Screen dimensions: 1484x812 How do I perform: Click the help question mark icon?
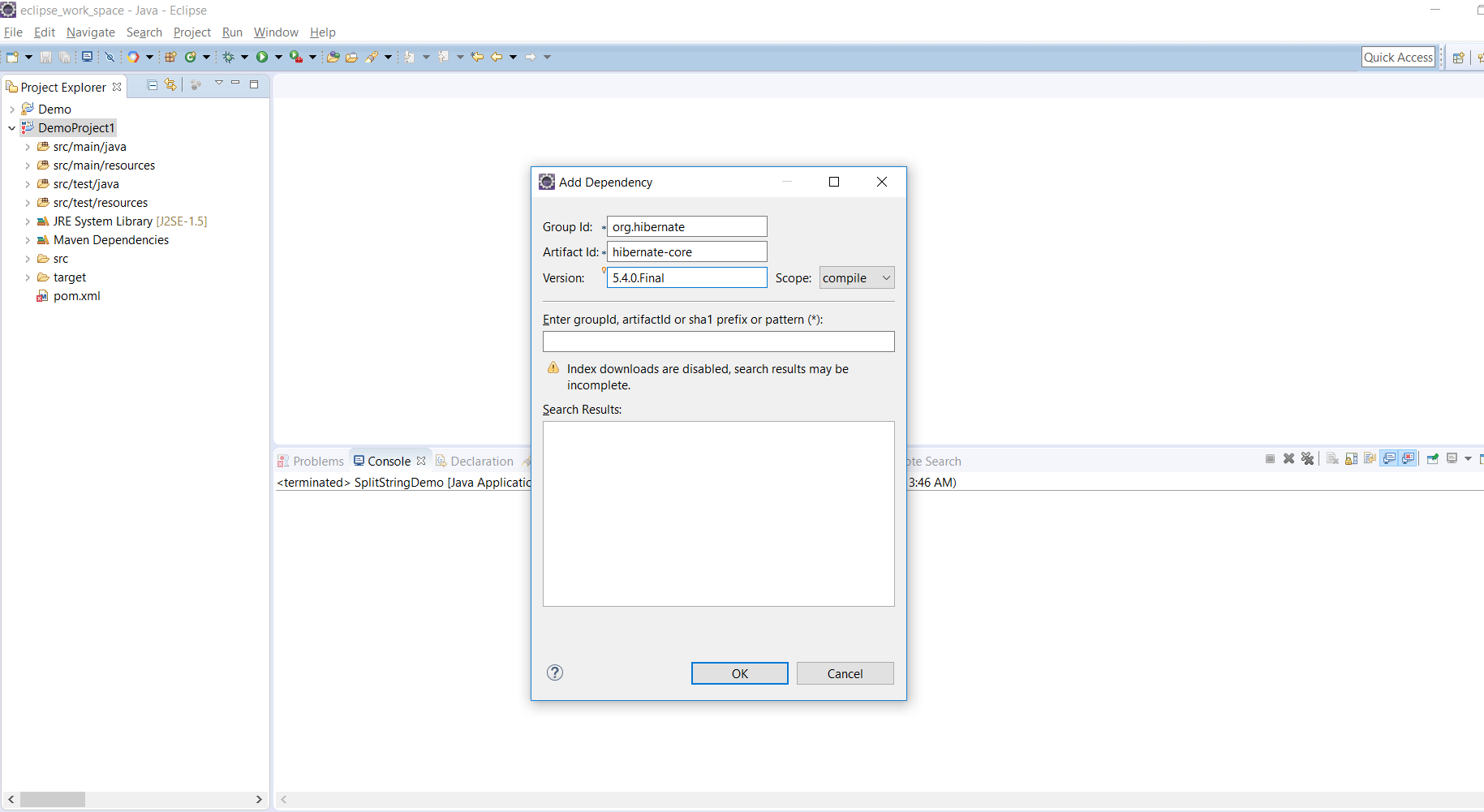[555, 672]
